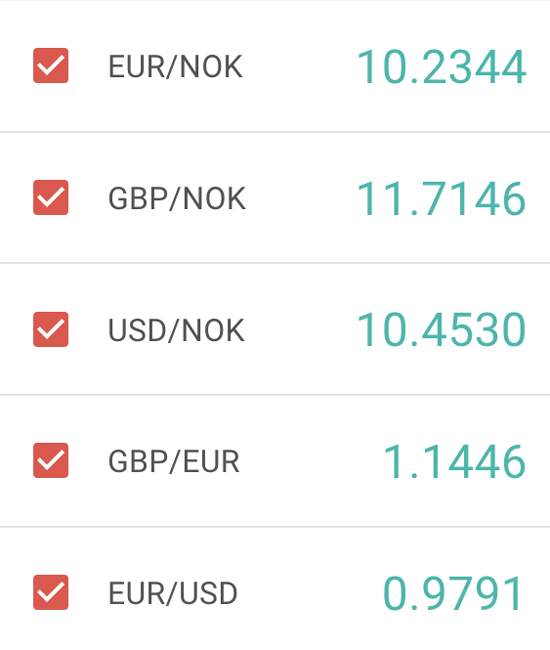Click the 0.9791 rate figure

click(453, 593)
